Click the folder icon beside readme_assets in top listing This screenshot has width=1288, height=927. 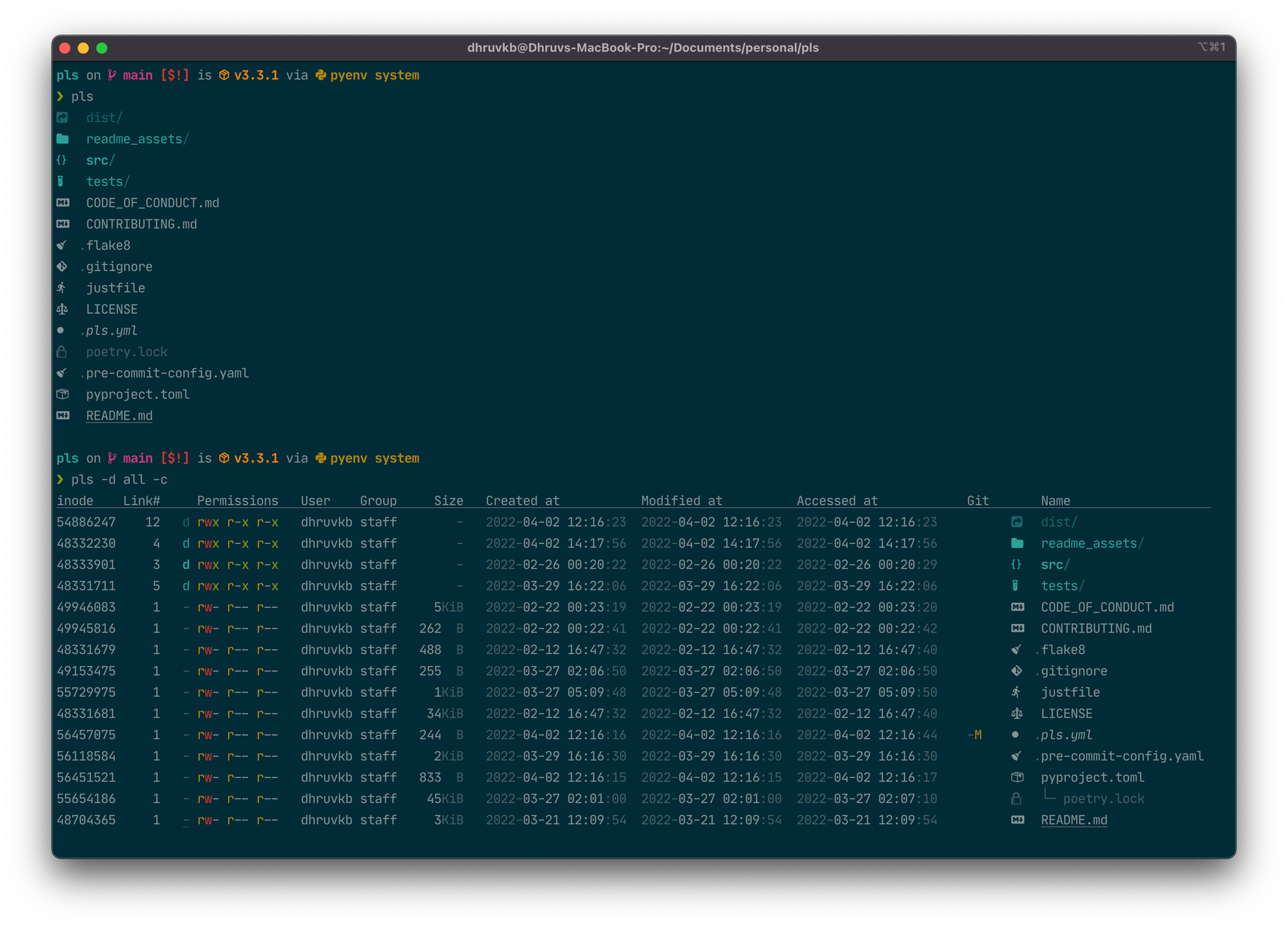(62, 139)
